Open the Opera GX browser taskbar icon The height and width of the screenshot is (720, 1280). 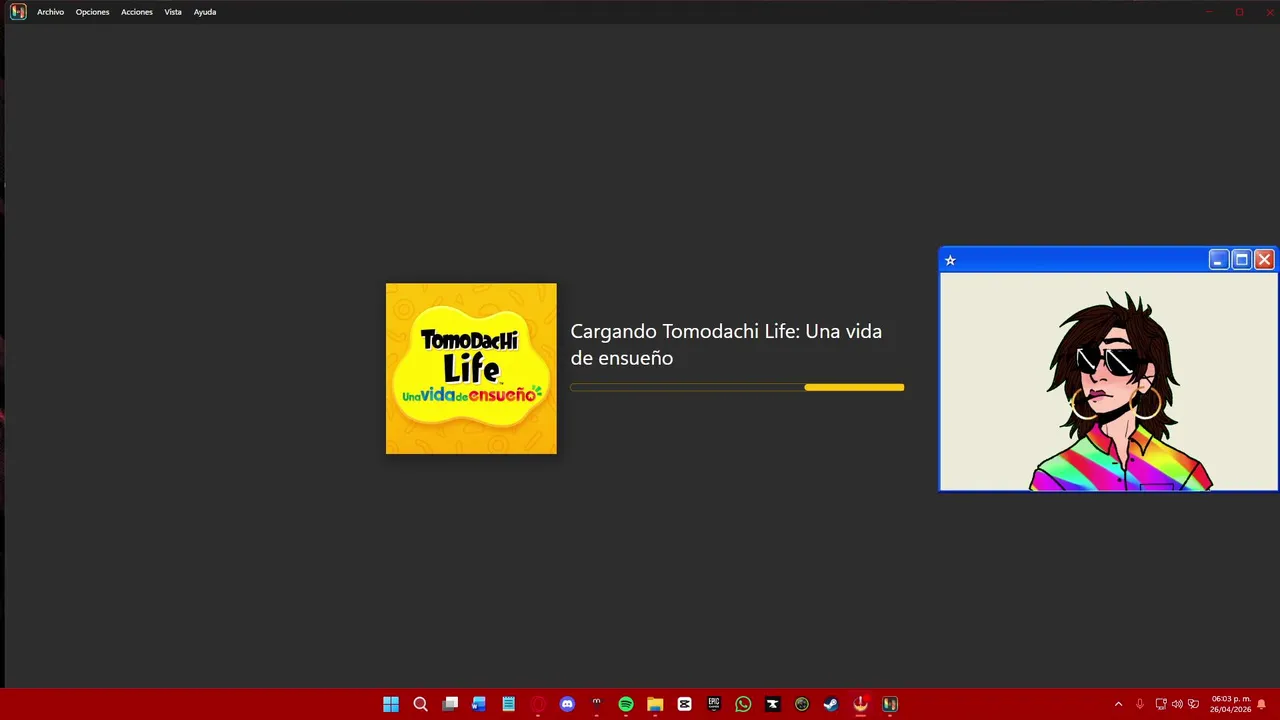click(x=538, y=704)
